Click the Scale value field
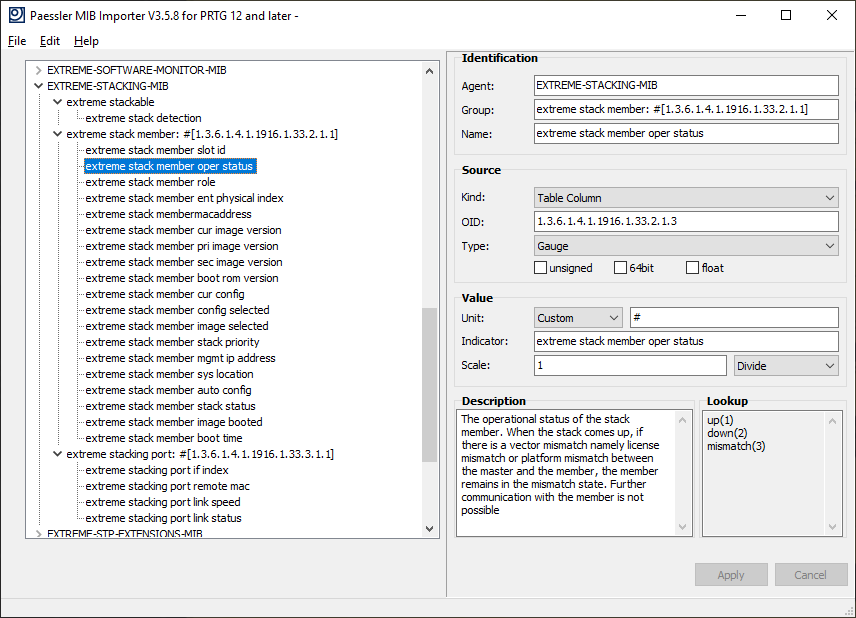The image size is (856, 618). click(x=630, y=366)
